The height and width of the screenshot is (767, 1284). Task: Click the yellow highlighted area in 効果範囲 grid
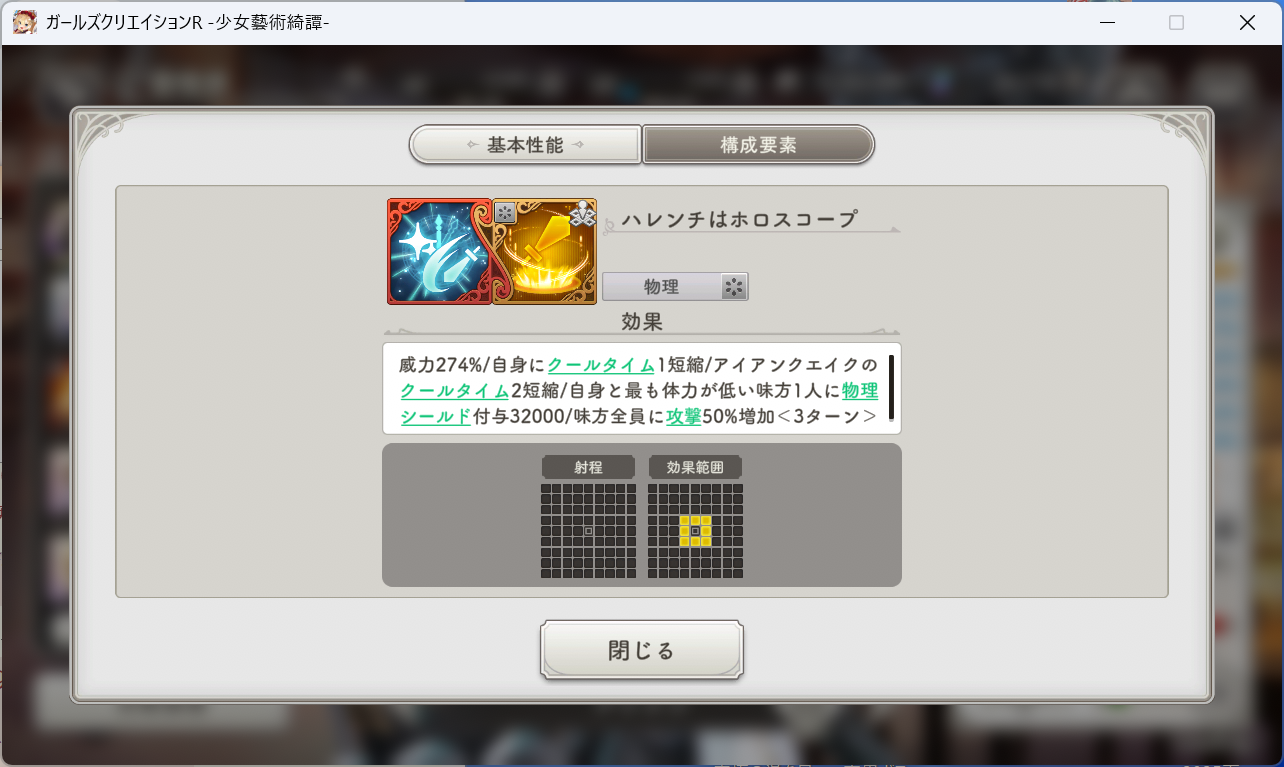coord(695,531)
